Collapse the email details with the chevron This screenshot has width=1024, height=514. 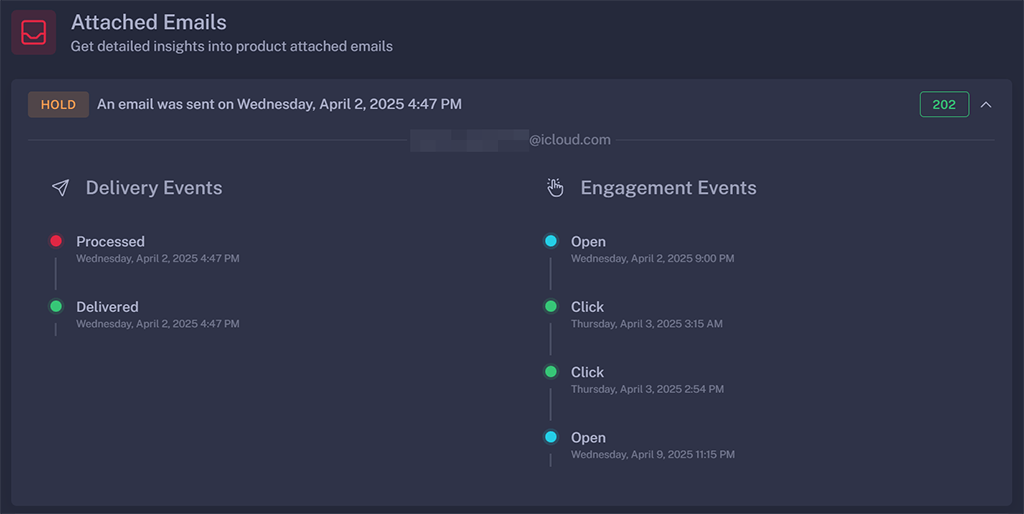[x=986, y=104]
